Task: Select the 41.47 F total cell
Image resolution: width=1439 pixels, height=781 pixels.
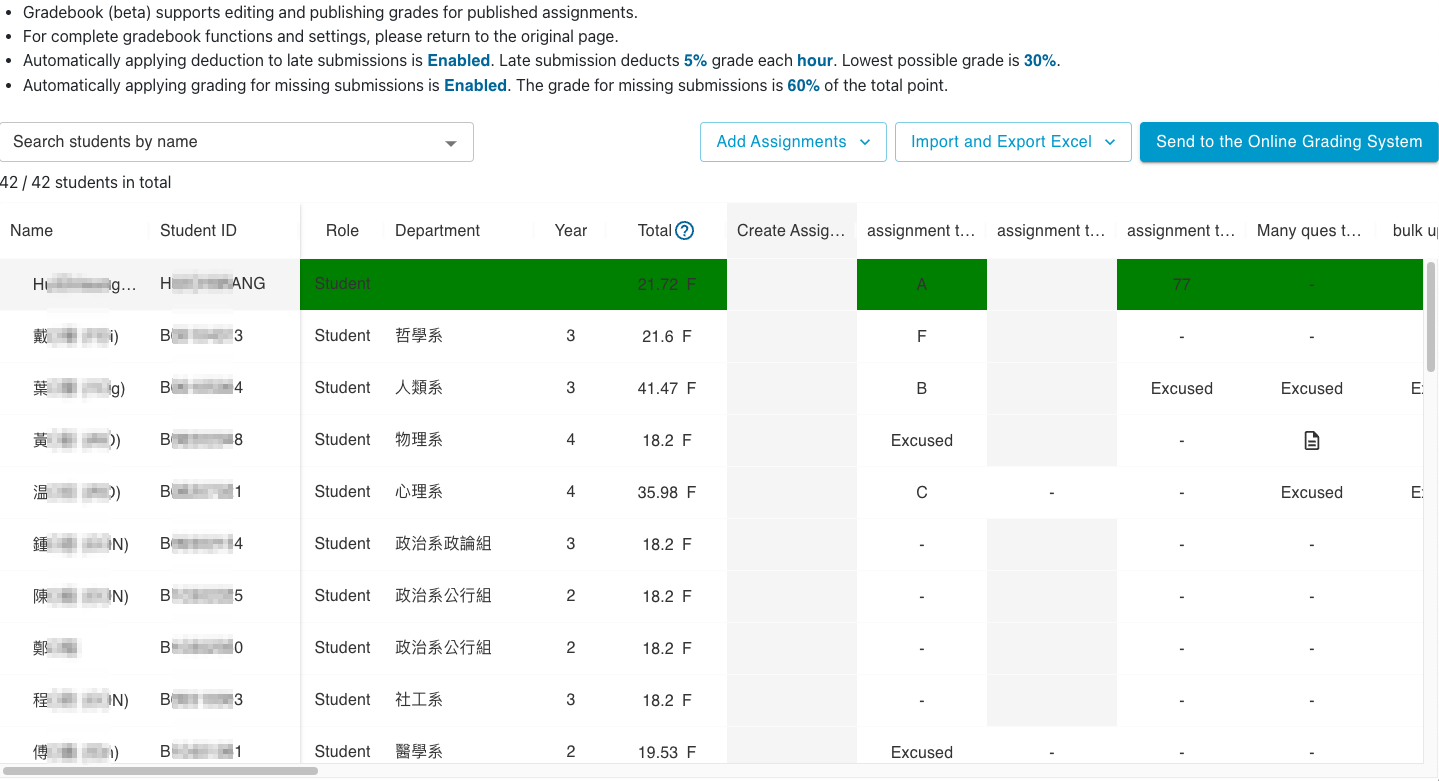Action: [x=665, y=388]
